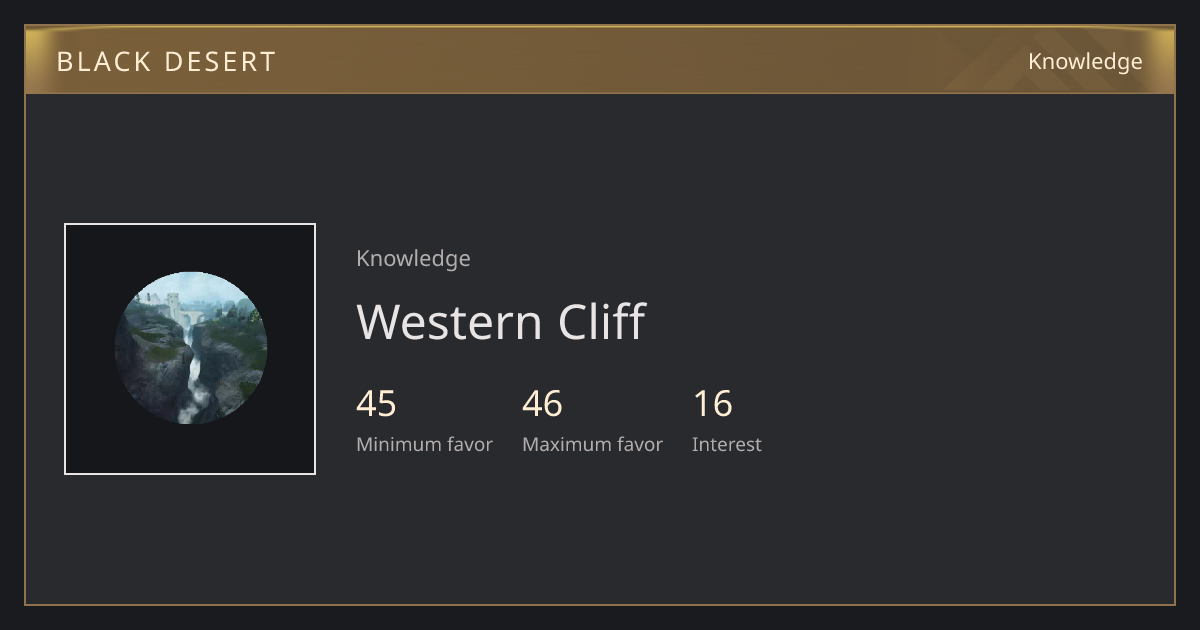Viewport: 1200px width, 630px height.
Task: Select the interest value 16
Action: pos(712,404)
